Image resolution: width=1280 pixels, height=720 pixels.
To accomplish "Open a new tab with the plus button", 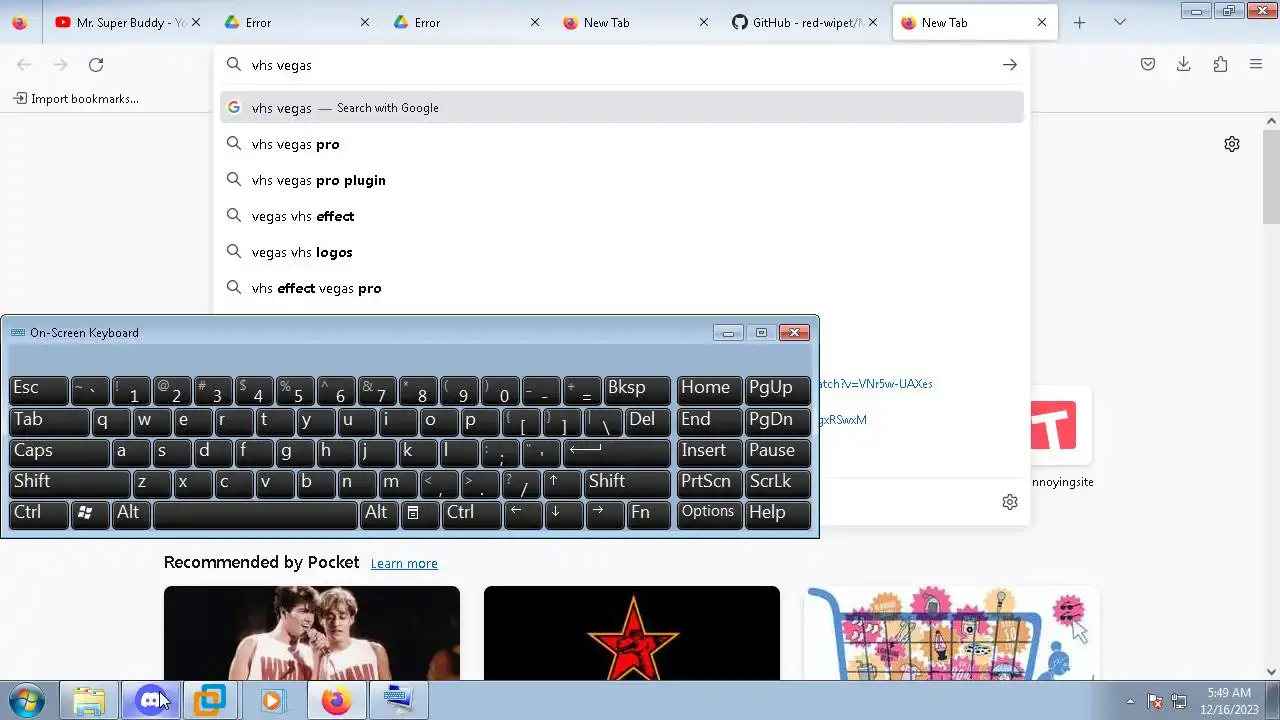I will point(1079,22).
